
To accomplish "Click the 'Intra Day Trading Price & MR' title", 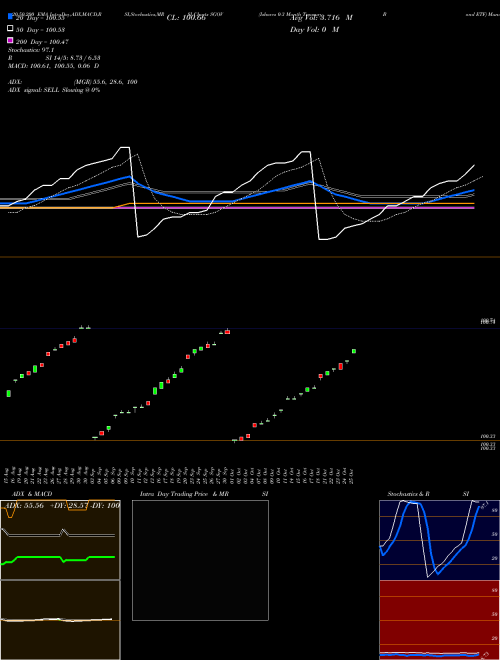I will pos(184,494).
